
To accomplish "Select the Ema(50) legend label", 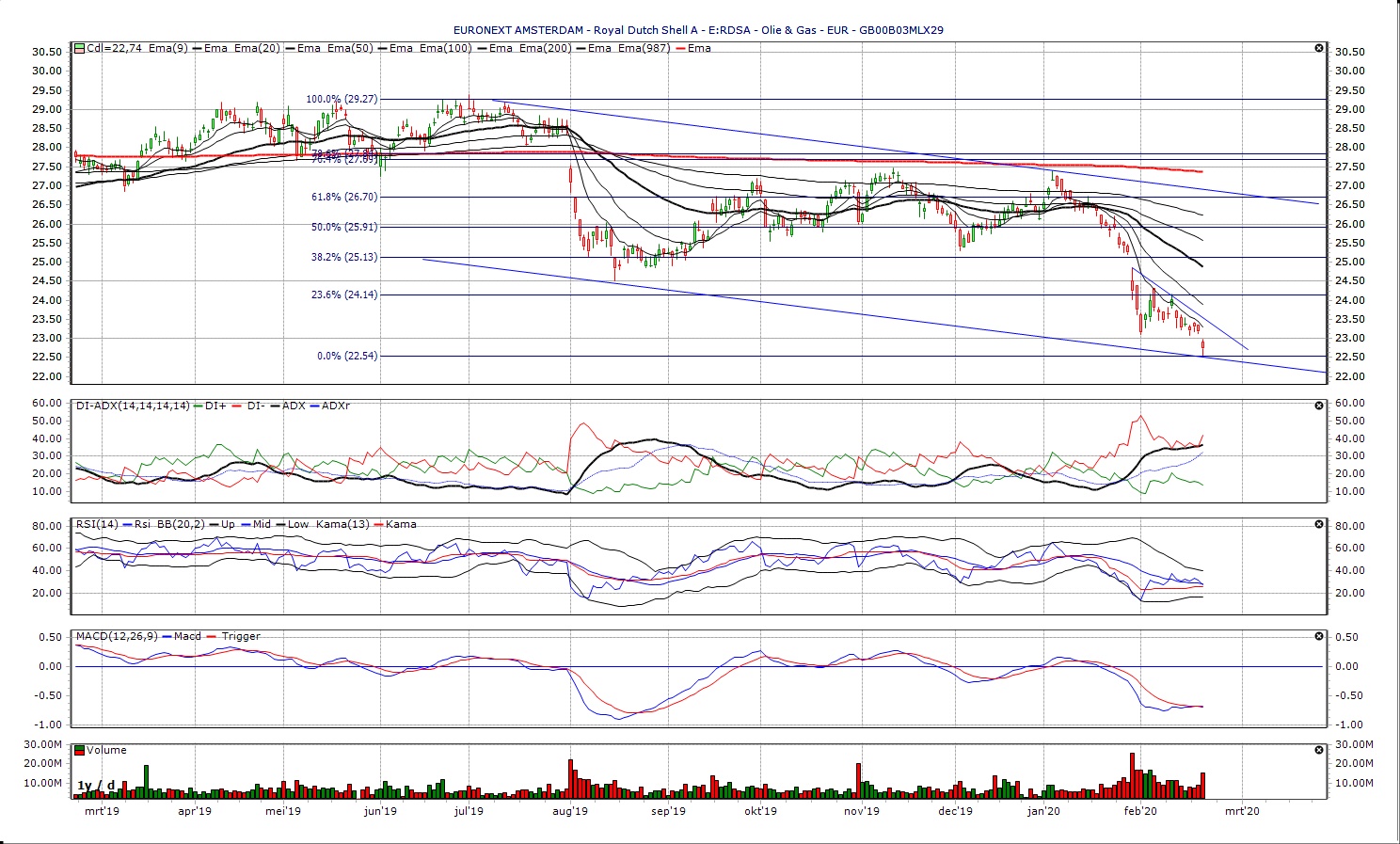I will point(350,48).
